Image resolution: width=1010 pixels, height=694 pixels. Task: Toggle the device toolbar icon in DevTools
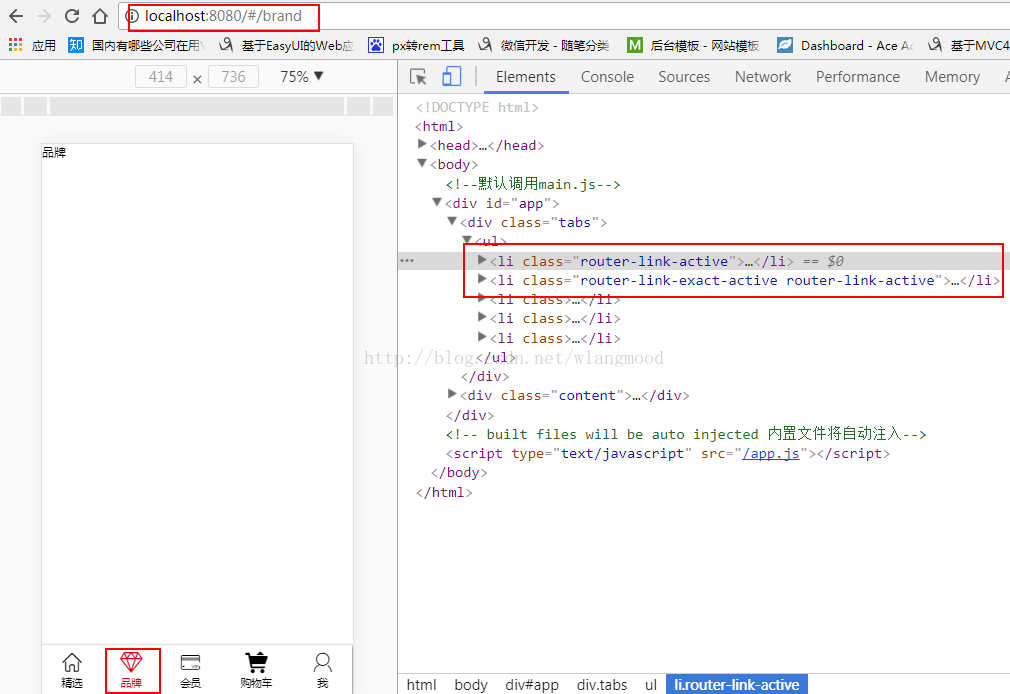click(x=452, y=77)
